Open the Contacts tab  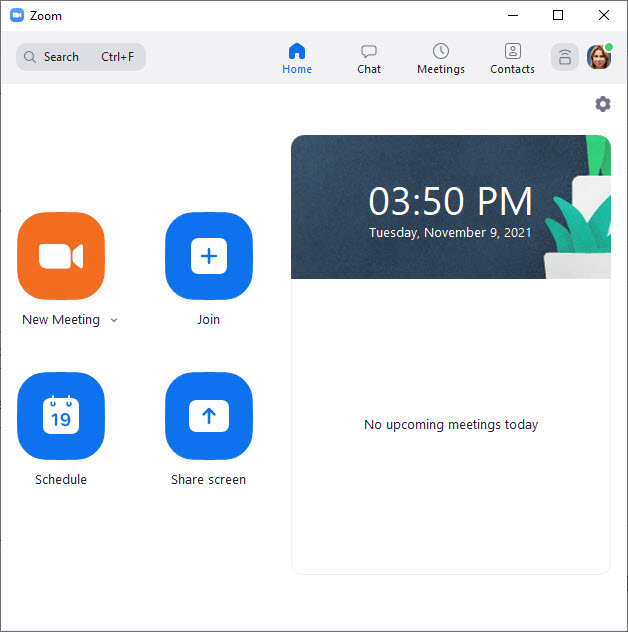click(512, 58)
